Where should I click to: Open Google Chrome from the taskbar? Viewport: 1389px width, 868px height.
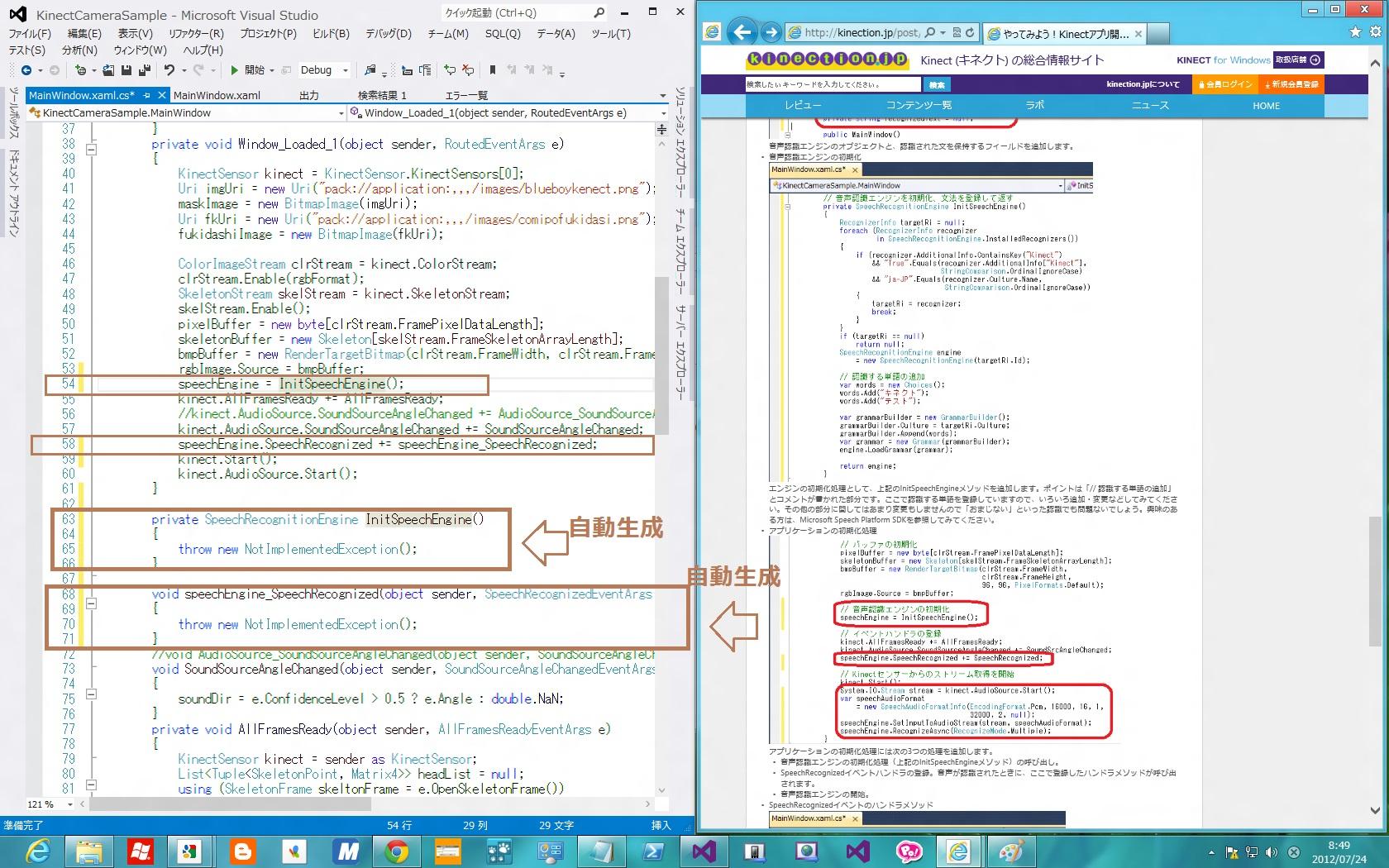pyautogui.click(x=396, y=851)
